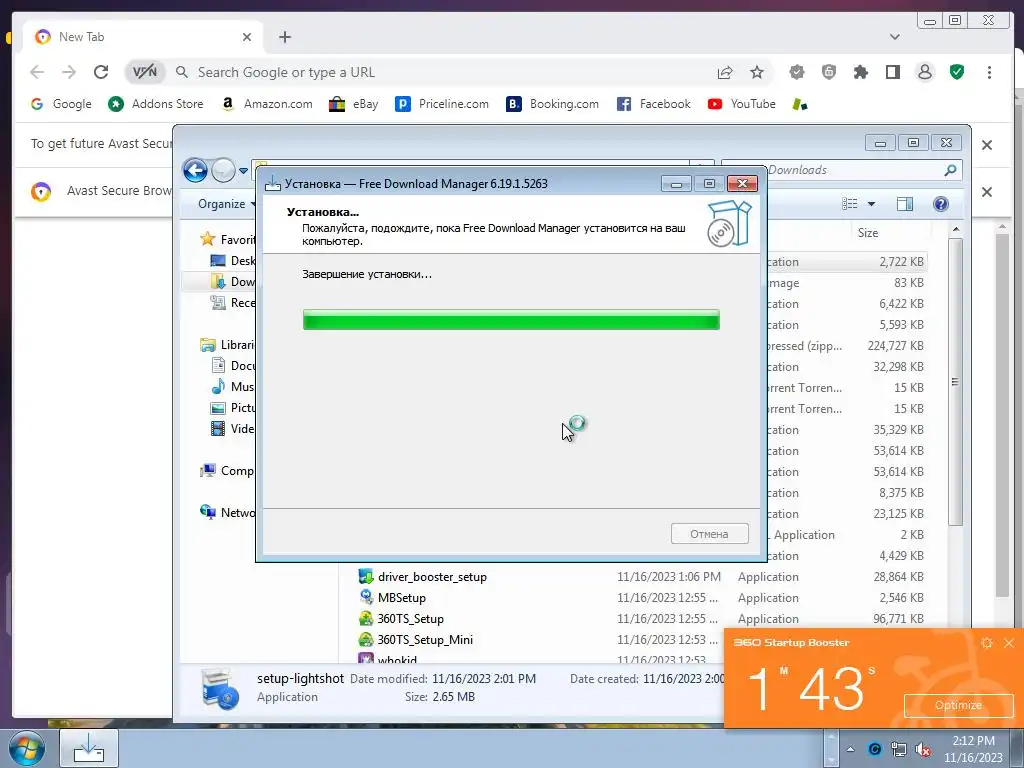Screen dimensions: 1024x768
Task: Dismiss the Avast Security notification bar
Action: tap(987, 144)
